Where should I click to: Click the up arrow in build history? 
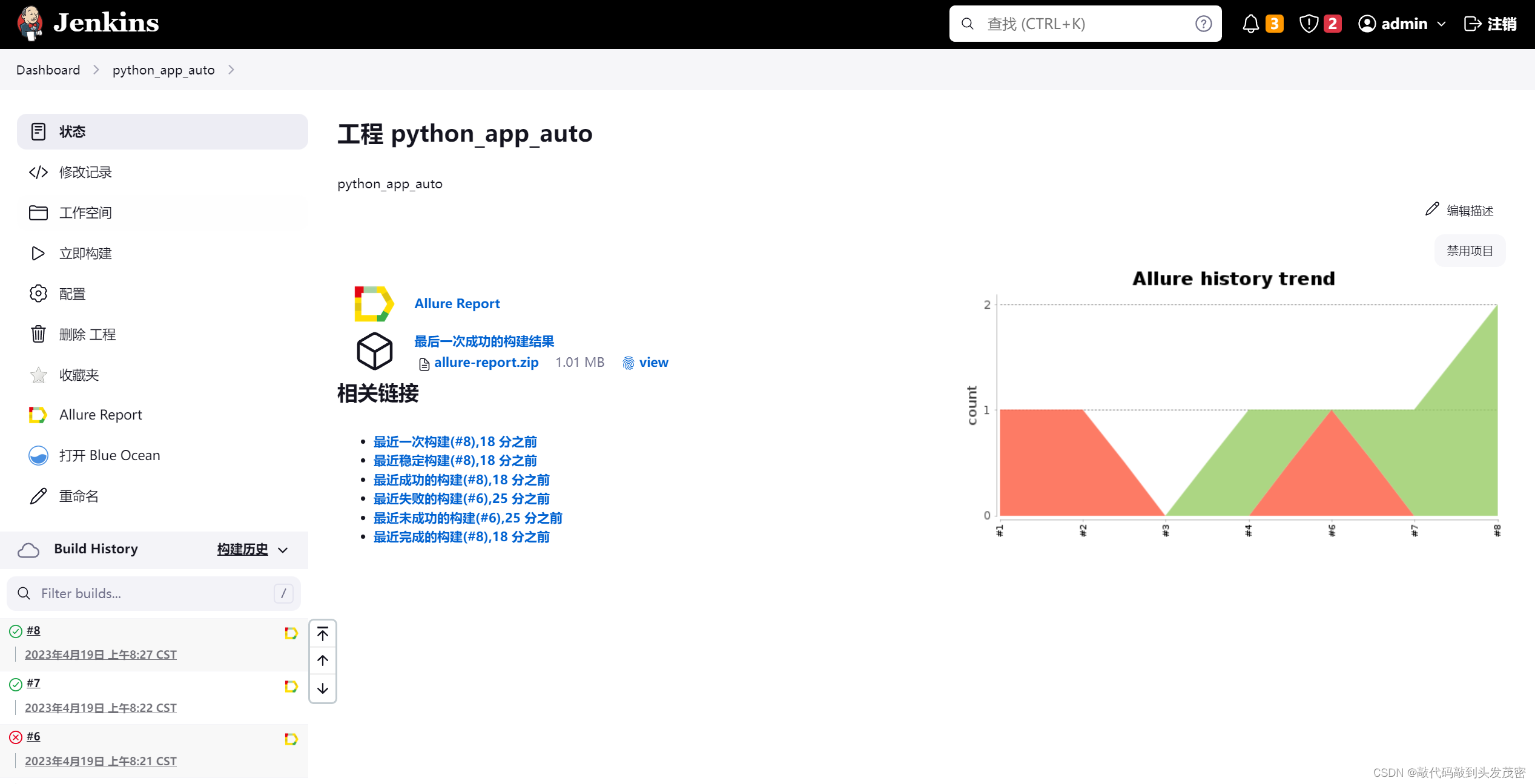(323, 660)
